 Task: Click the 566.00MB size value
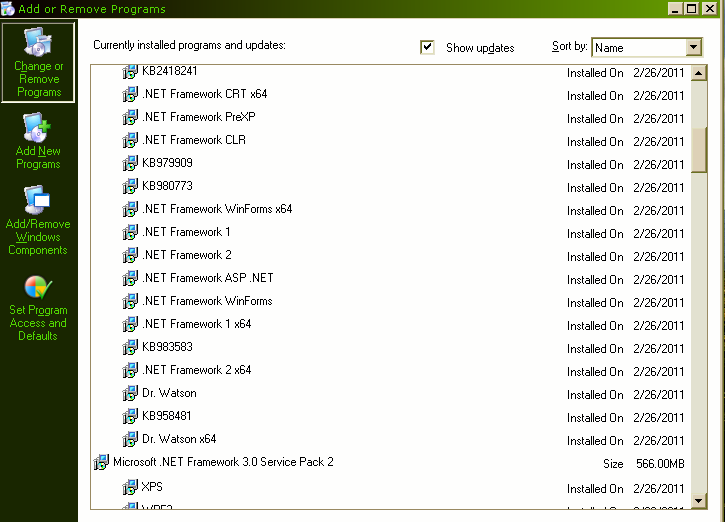pyautogui.click(x=660, y=464)
